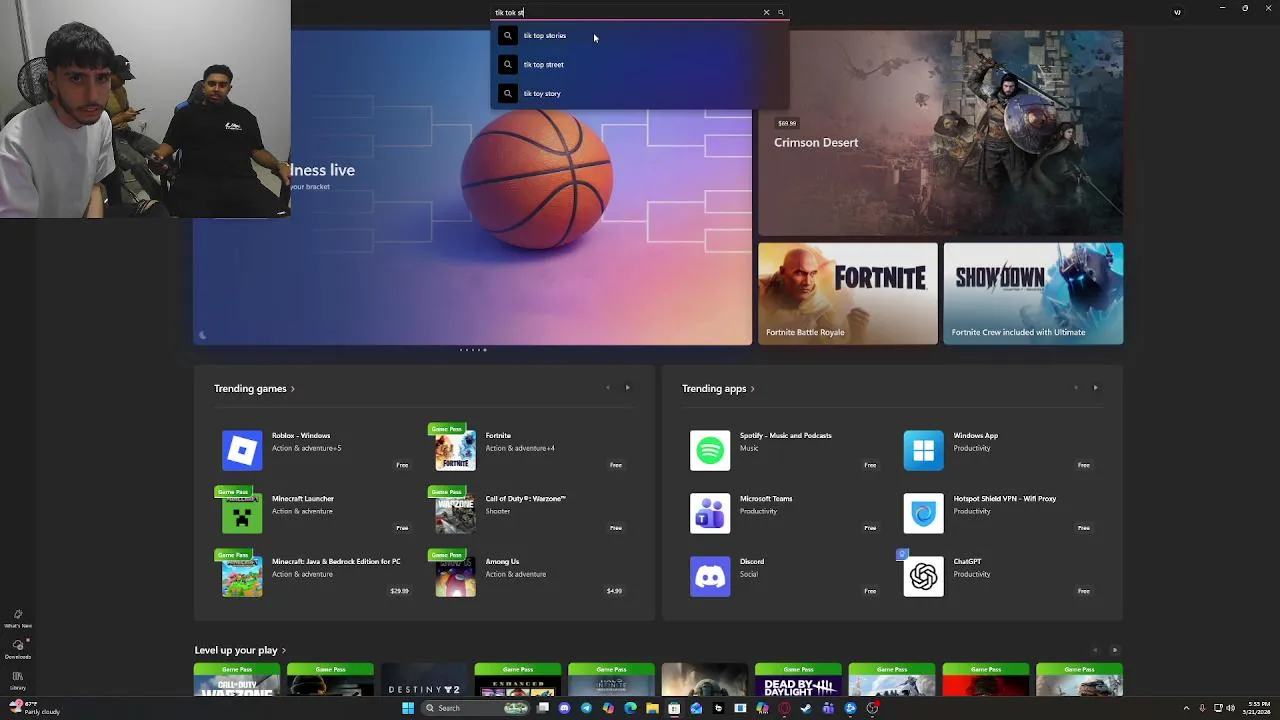This screenshot has width=1280, height=720.
Task: Open Library in Store sidebar
Action: click(x=18, y=680)
